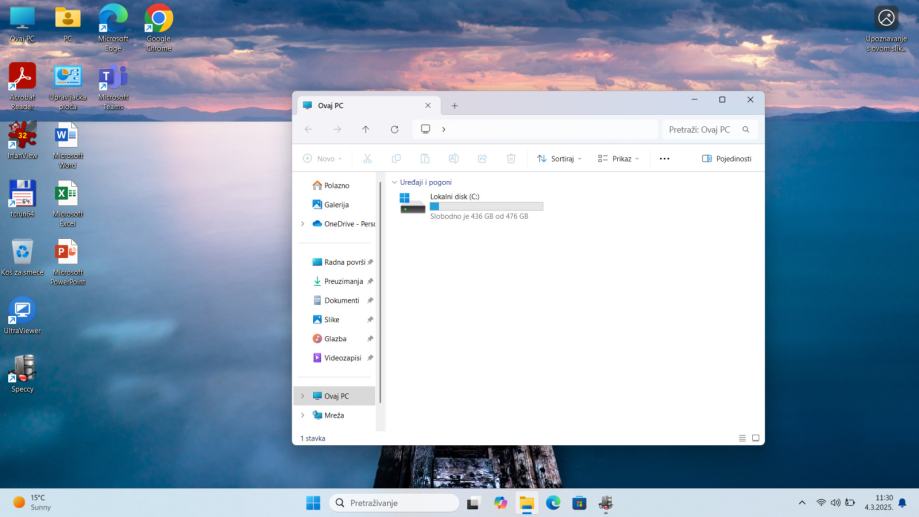919x517 pixels.
Task: Click the Paste toolbar icon in Explorer
Action: click(425, 158)
